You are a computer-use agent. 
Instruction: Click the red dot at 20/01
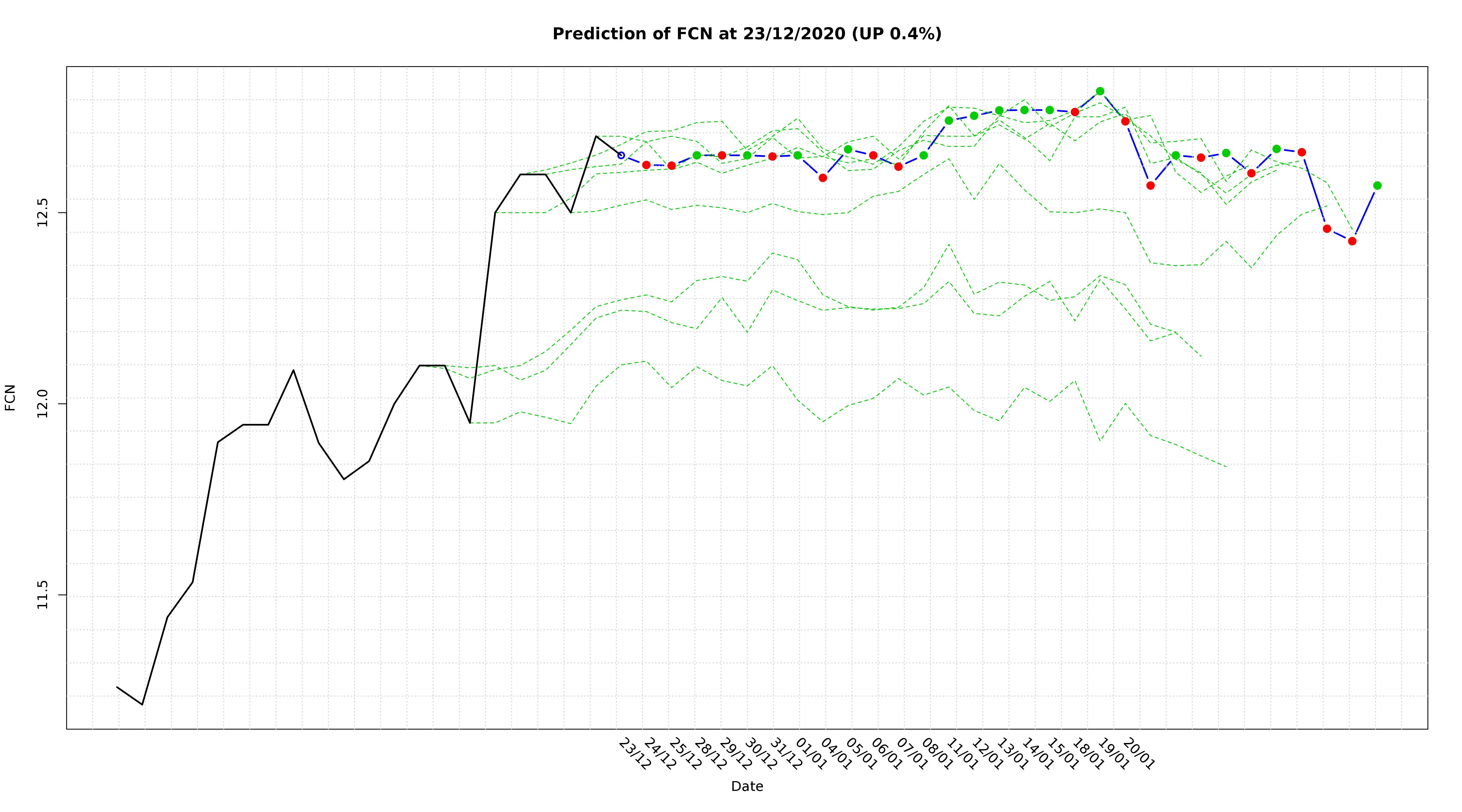tap(1125, 122)
